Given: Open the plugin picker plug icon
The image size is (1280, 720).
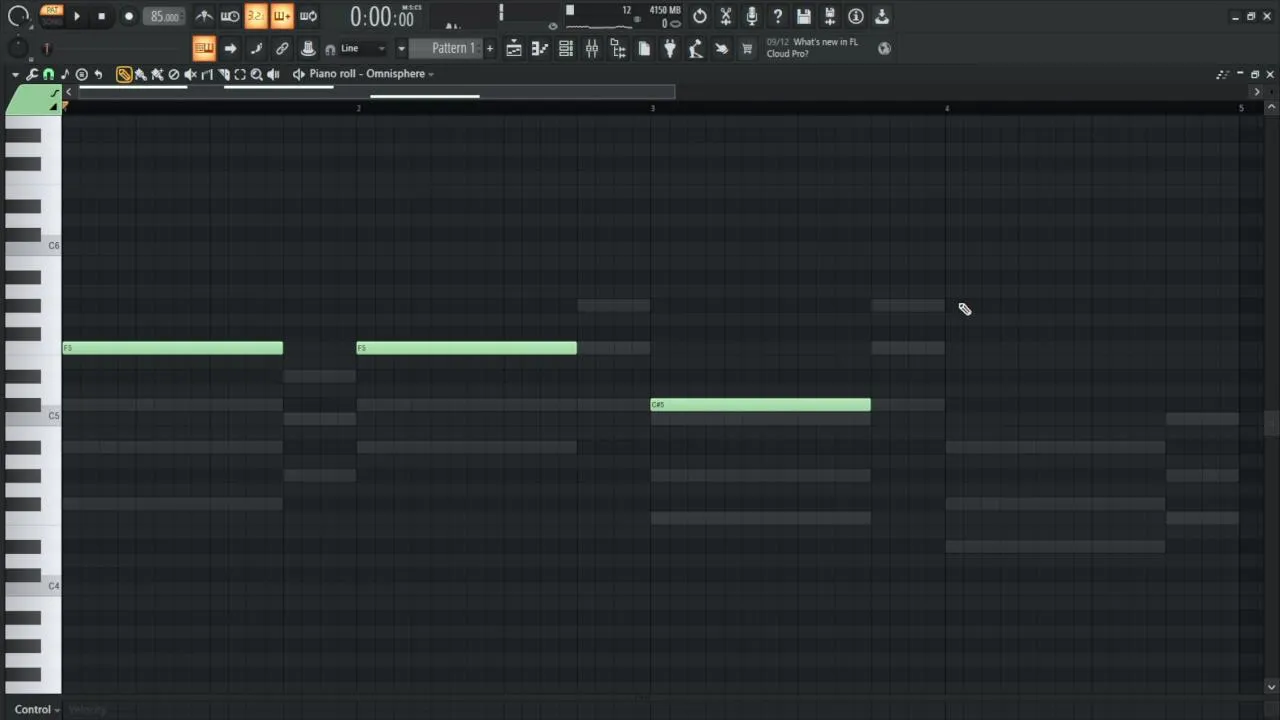Looking at the screenshot, I should (x=670, y=48).
